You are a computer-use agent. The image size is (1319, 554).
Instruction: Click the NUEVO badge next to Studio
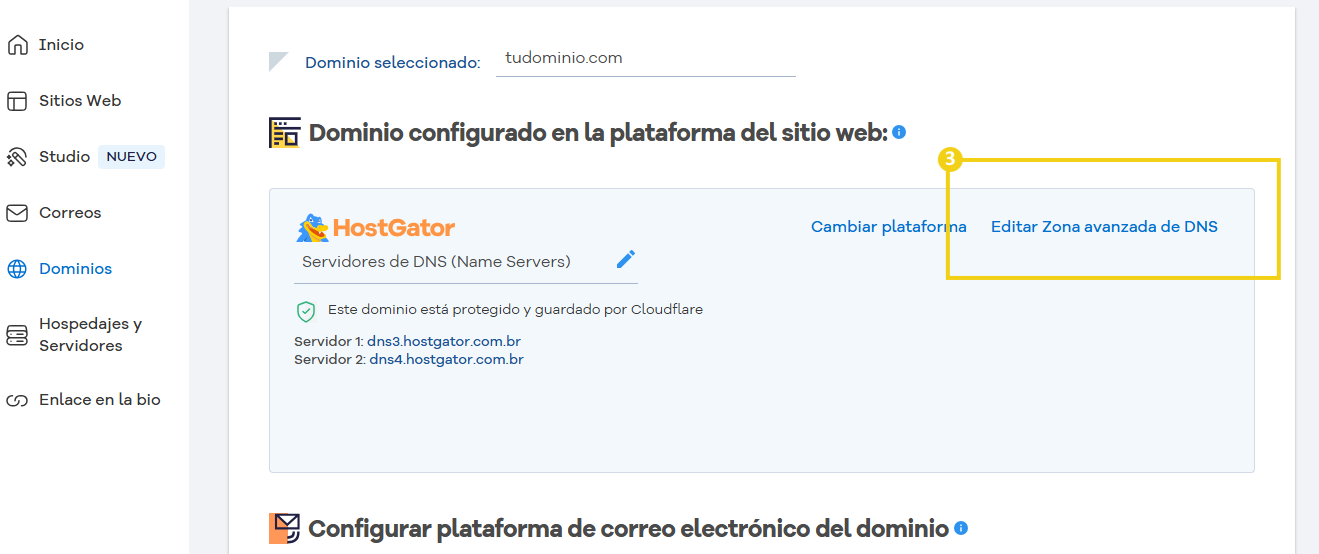coord(131,157)
